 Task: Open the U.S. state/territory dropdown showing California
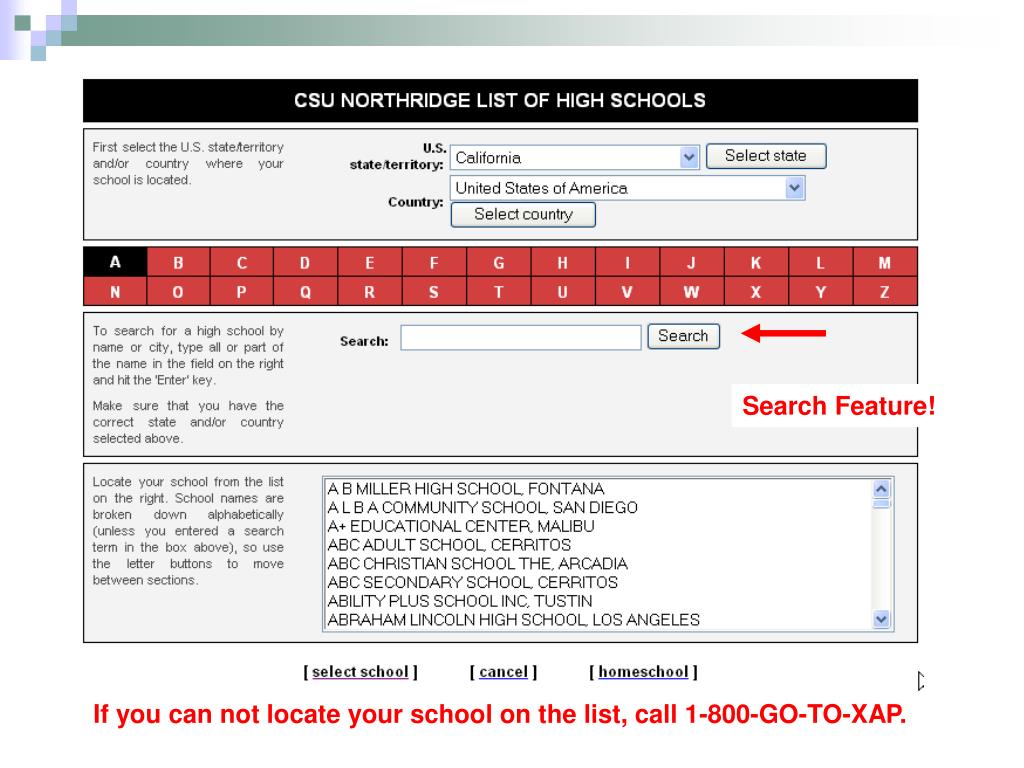[x=575, y=157]
